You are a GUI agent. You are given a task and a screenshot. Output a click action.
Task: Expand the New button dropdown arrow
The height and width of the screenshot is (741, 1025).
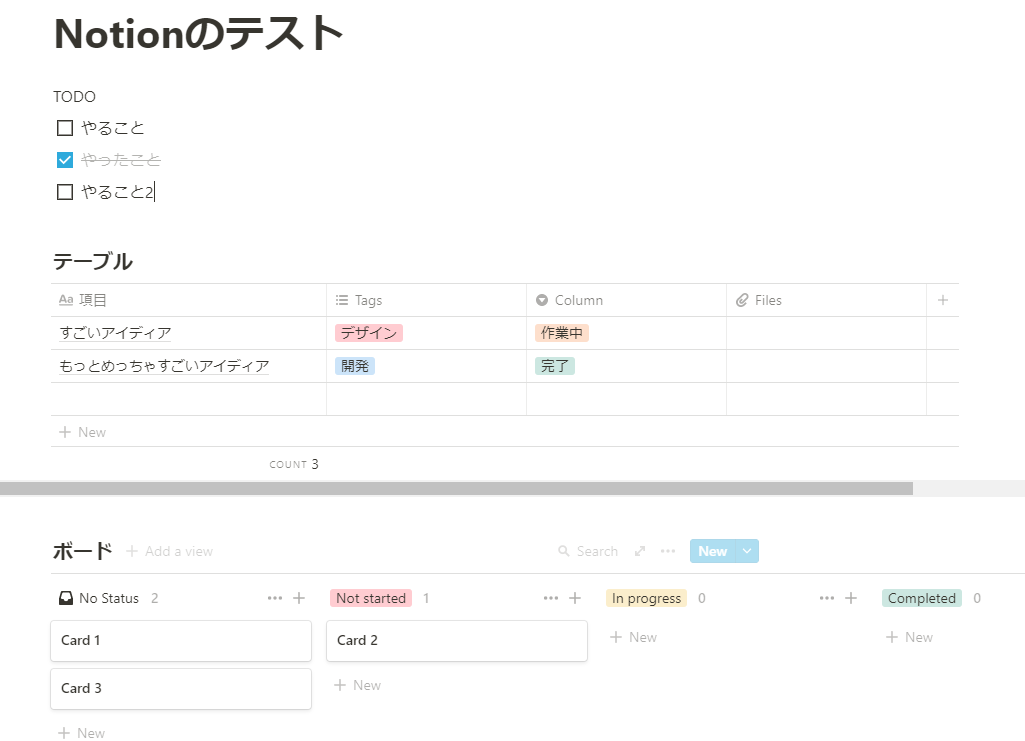point(747,552)
